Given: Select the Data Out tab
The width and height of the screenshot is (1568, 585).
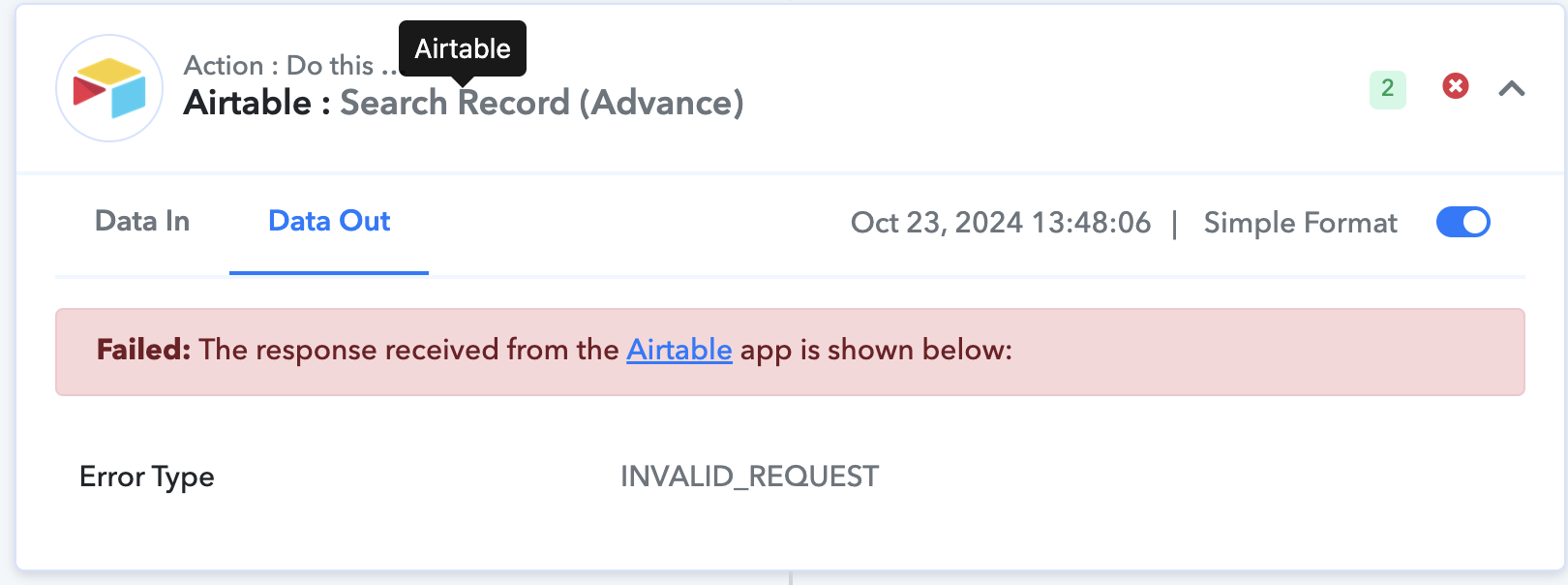Looking at the screenshot, I should tap(329, 221).
